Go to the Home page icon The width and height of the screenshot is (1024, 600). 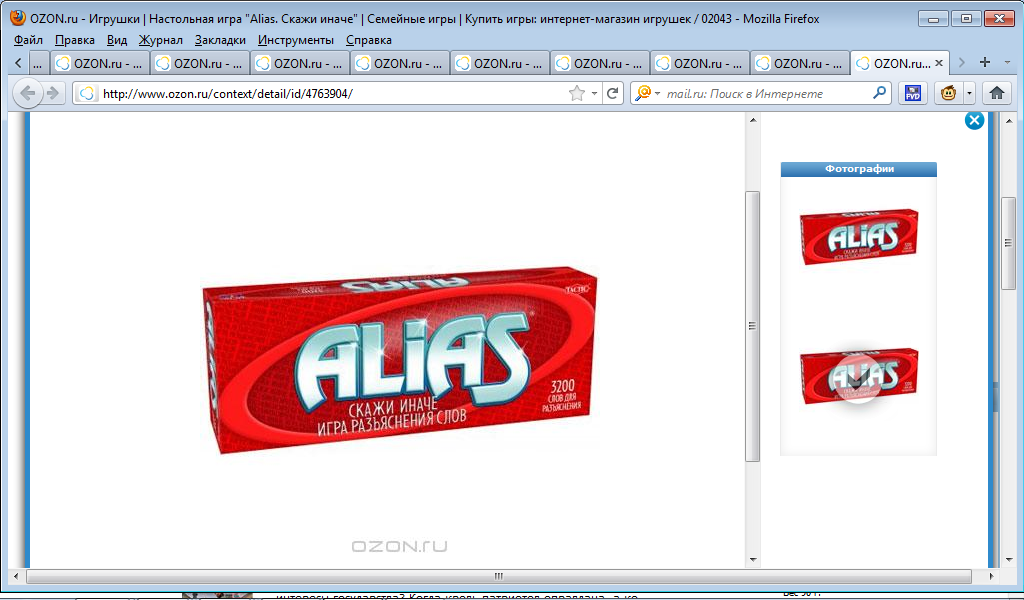(997, 93)
